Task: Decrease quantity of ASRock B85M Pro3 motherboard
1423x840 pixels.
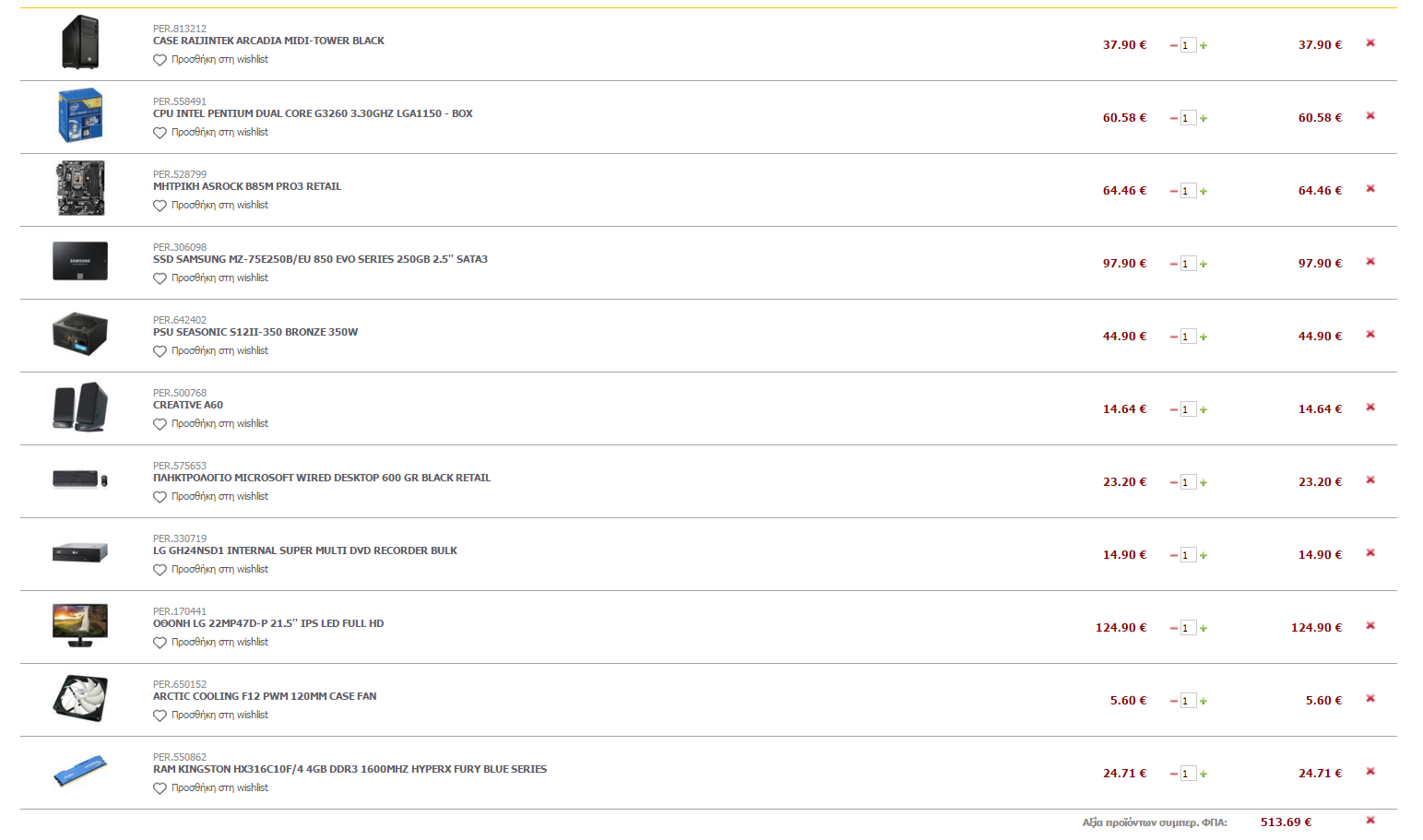Action: point(1174,191)
